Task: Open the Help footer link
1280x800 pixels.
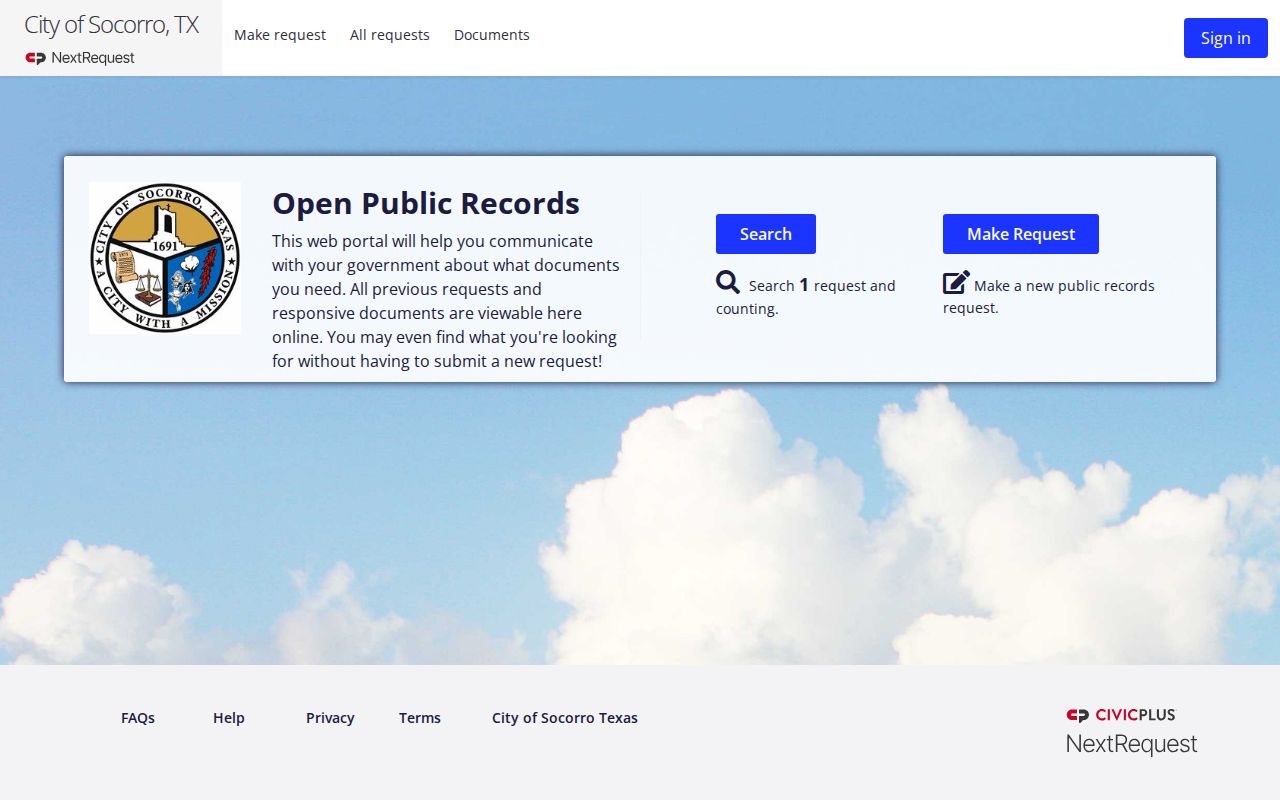Action: pyautogui.click(x=229, y=718)
